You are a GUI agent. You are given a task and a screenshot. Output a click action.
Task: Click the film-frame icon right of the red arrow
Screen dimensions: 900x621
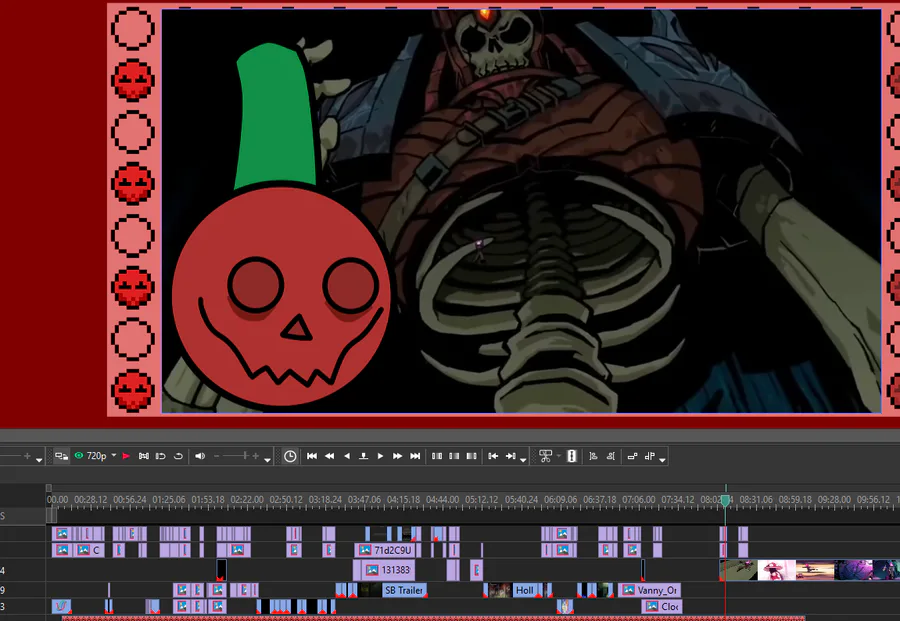tap(143, 456)
